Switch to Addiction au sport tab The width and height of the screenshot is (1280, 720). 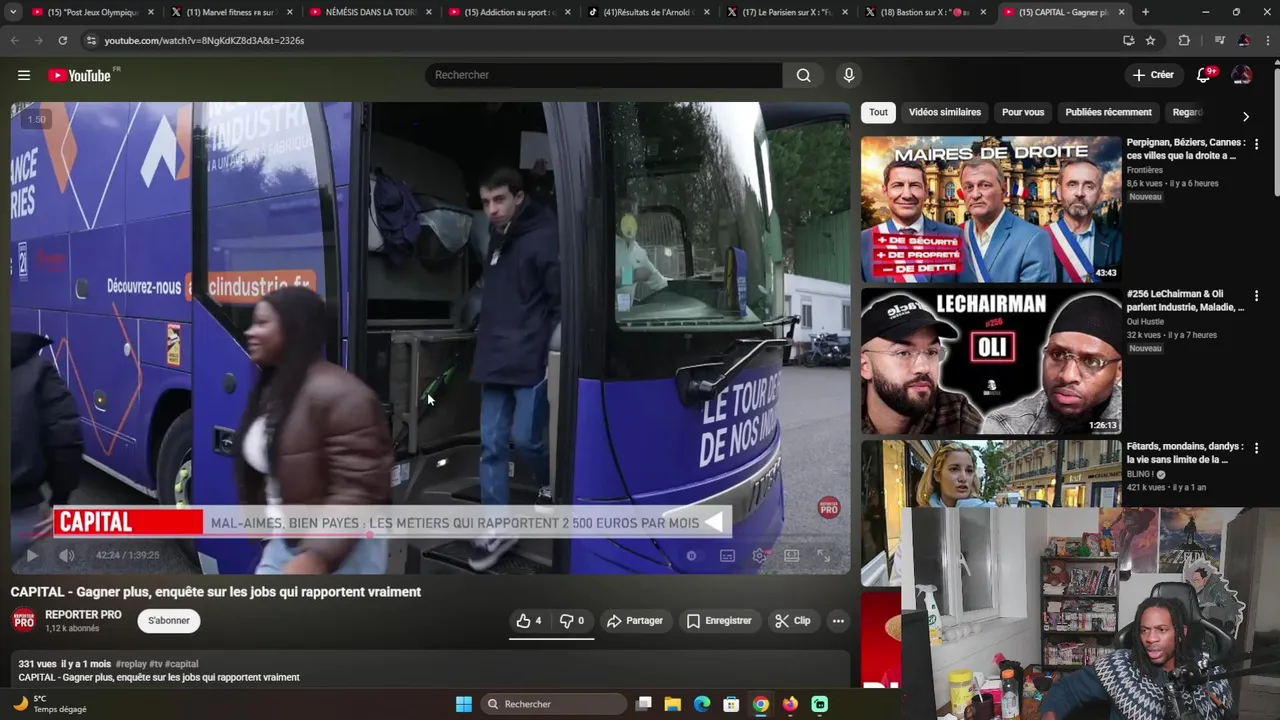tap(507, 12)
